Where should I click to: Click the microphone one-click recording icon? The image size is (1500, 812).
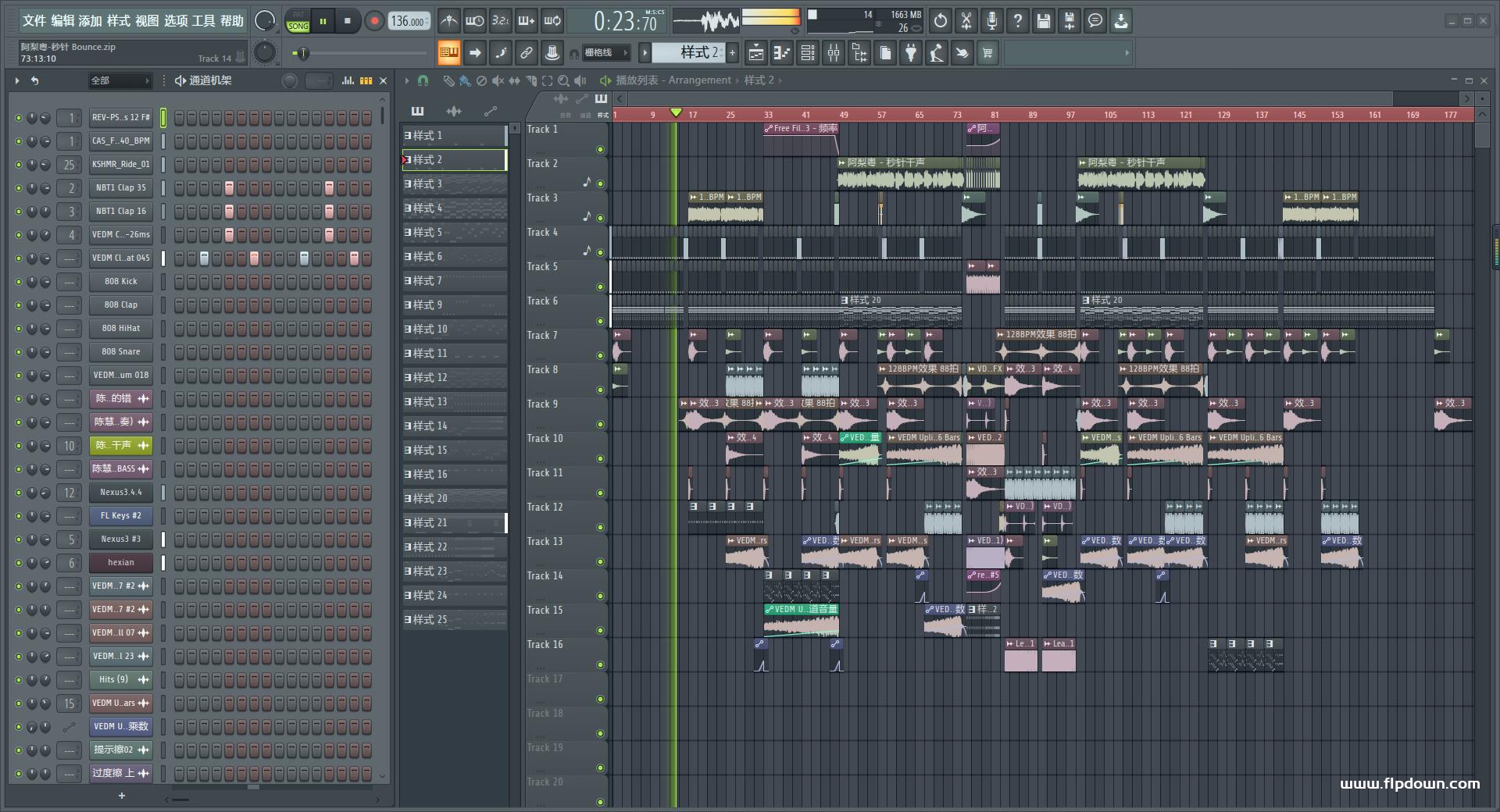point(992,21)
